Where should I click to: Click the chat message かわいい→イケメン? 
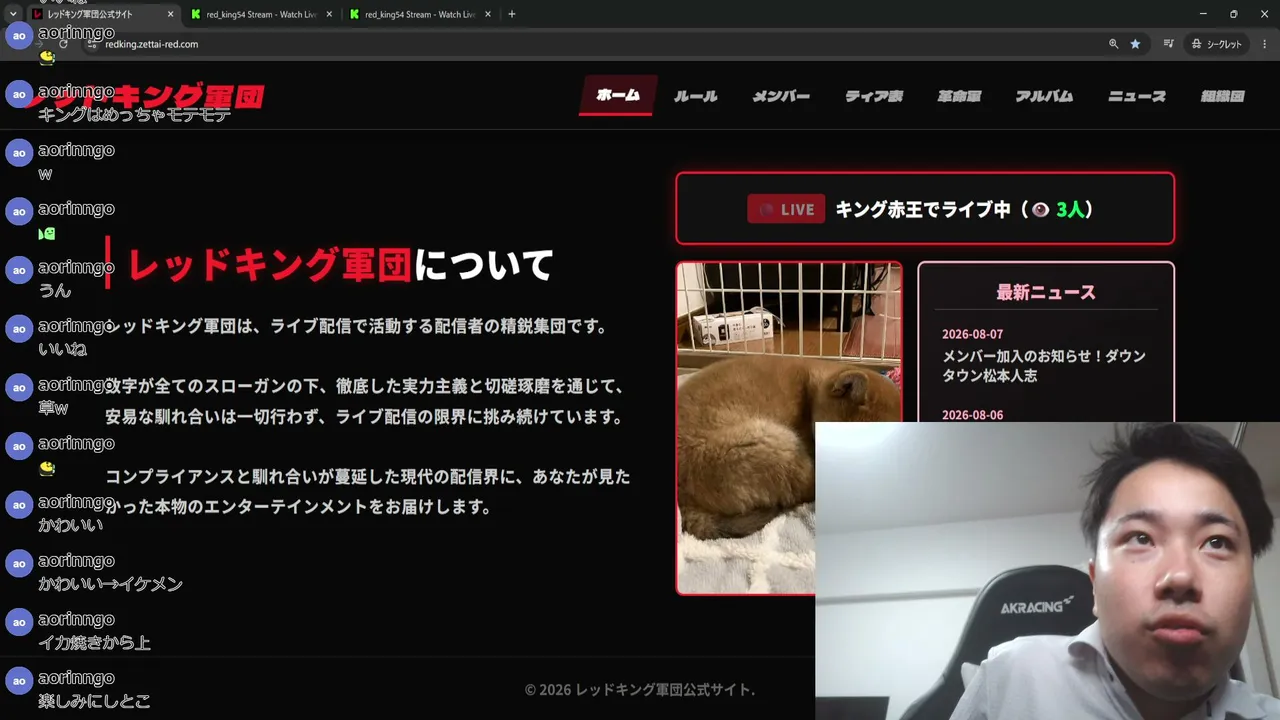(110, 584)
